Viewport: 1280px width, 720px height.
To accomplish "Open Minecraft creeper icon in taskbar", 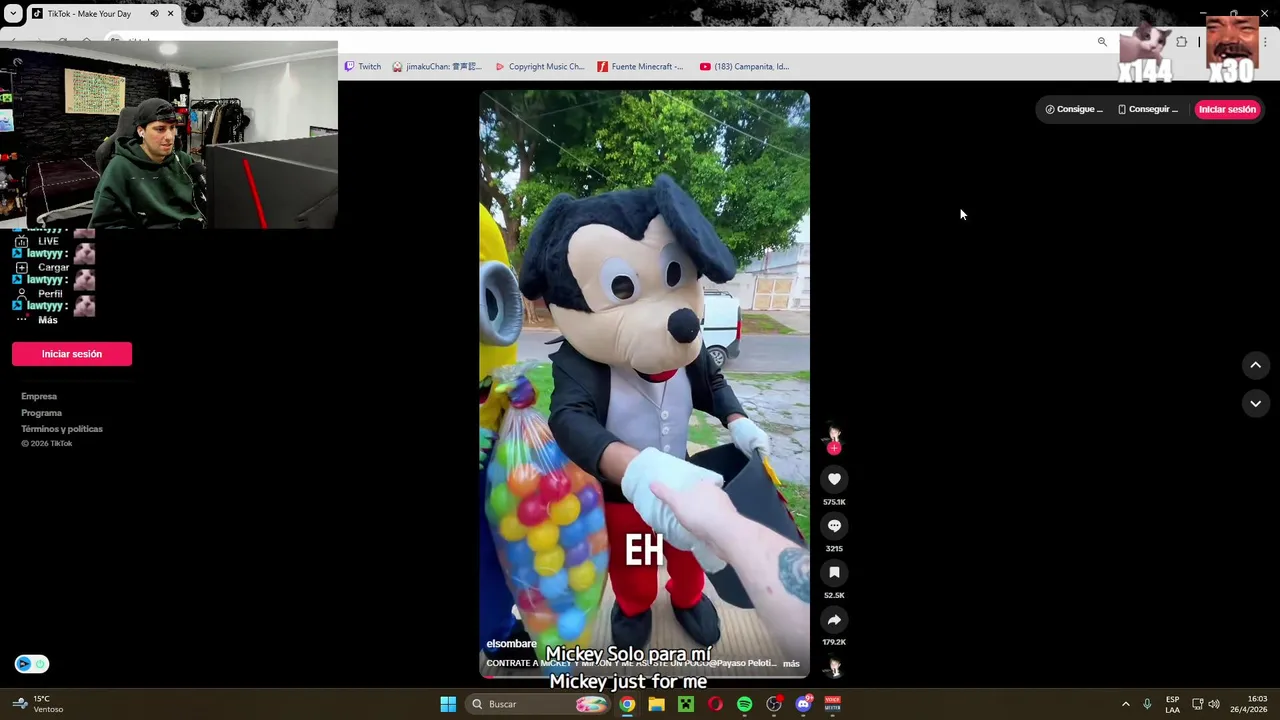I will pyautogui.click(x=685, y=704).
